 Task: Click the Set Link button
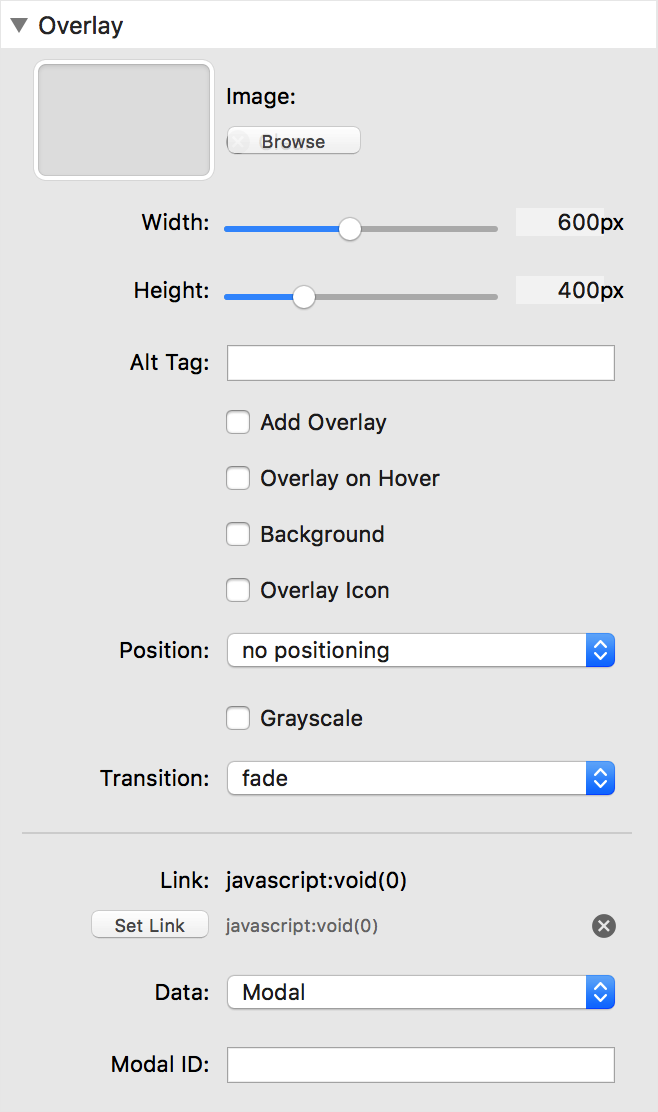click(150, 925)
